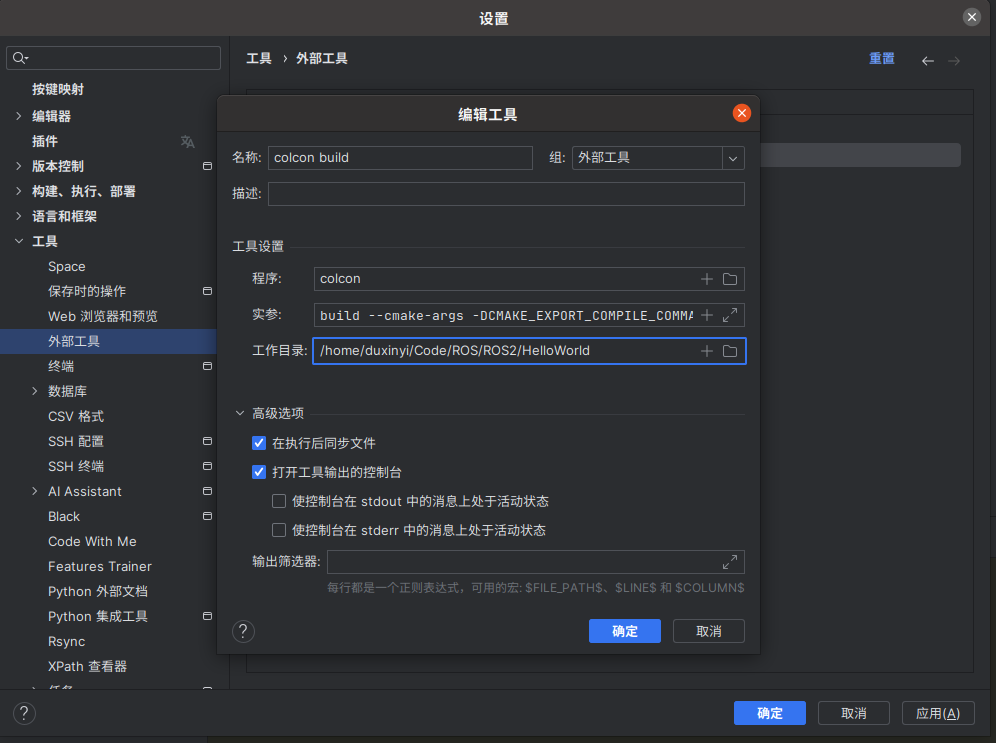996x743 pixels.
Task: Expand the 编辑器 settings node
Action: pos(18,116)
